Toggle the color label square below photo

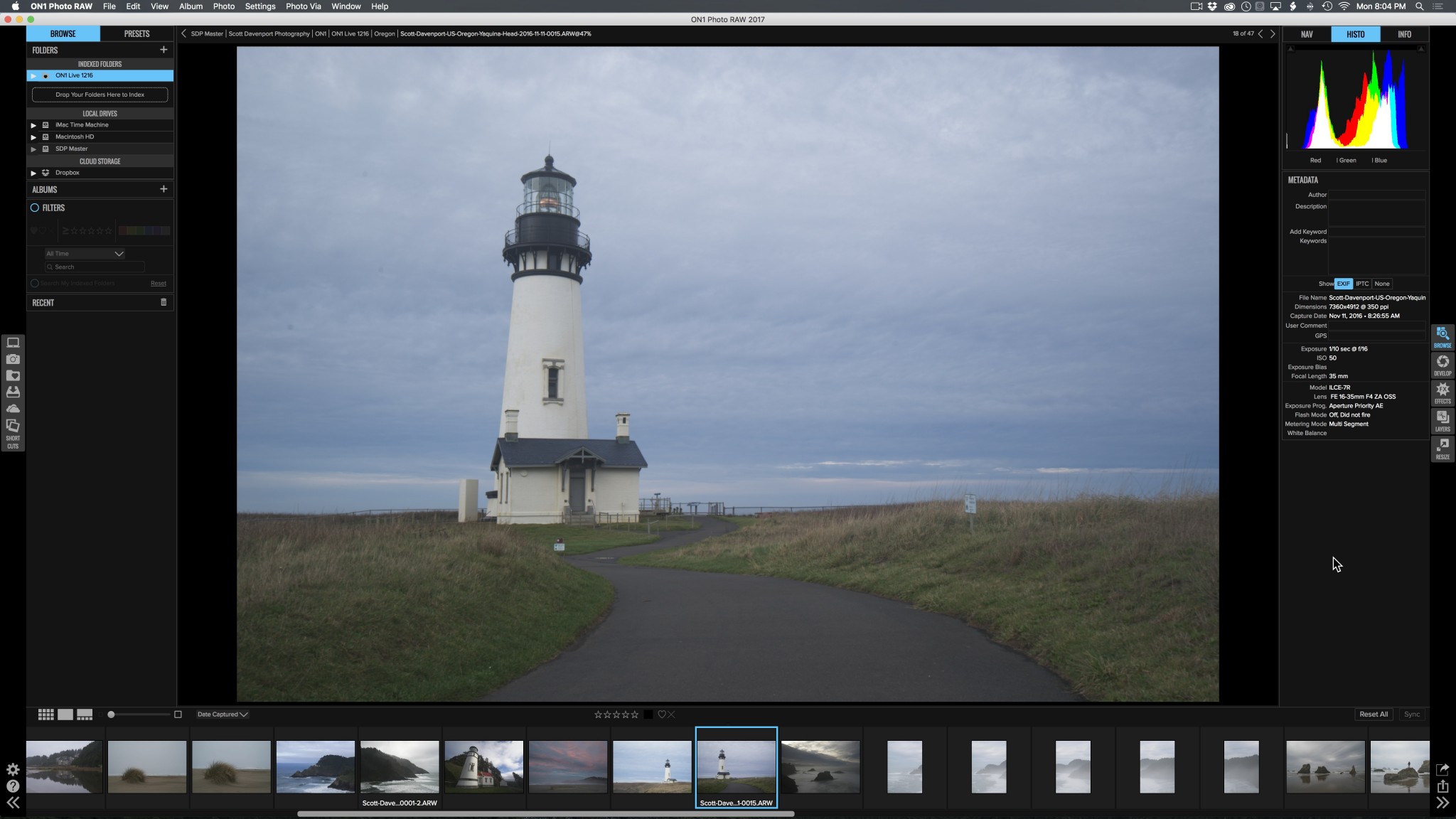[648, 714]
